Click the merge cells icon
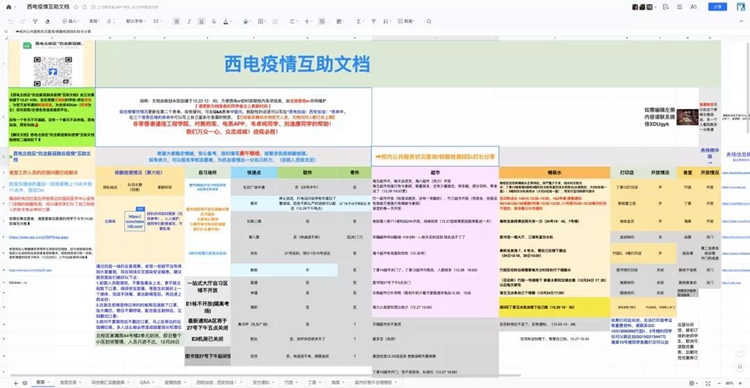The image size is (750, 388). (274, 22)
